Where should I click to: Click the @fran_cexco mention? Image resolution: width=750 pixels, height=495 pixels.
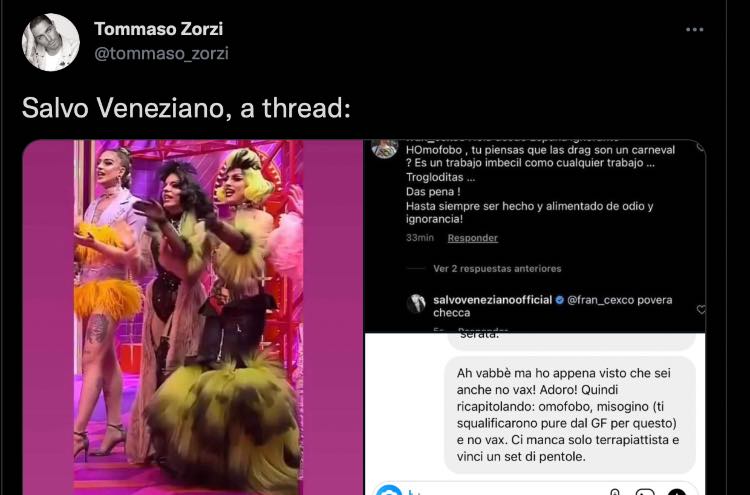pos(595,300)
